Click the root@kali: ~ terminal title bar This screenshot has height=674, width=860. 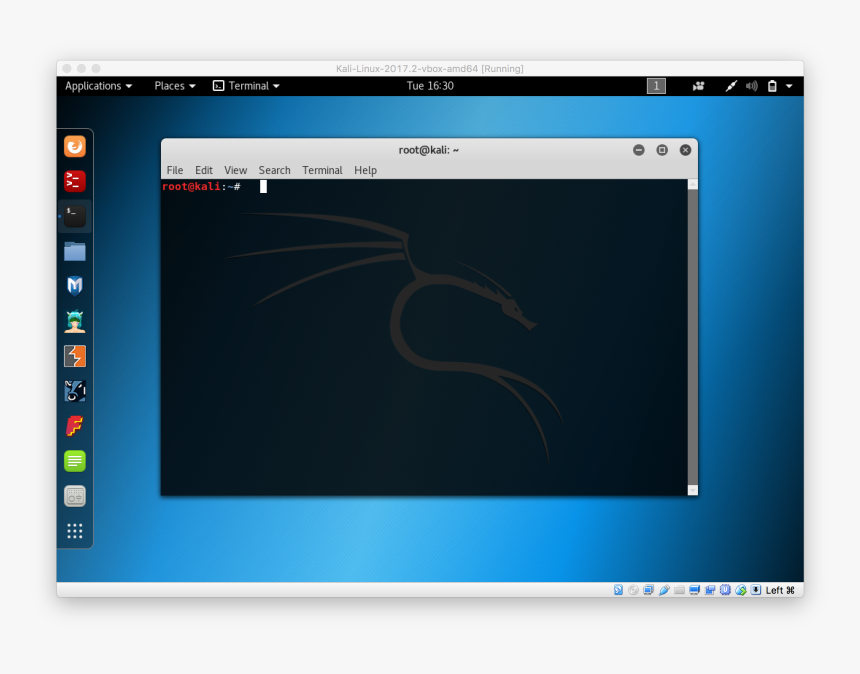tap(428, 150)
